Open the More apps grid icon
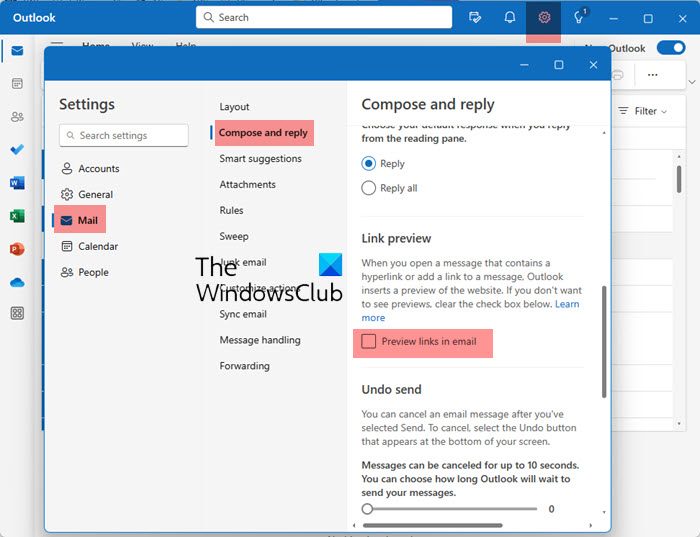 (x=17, y=313)
